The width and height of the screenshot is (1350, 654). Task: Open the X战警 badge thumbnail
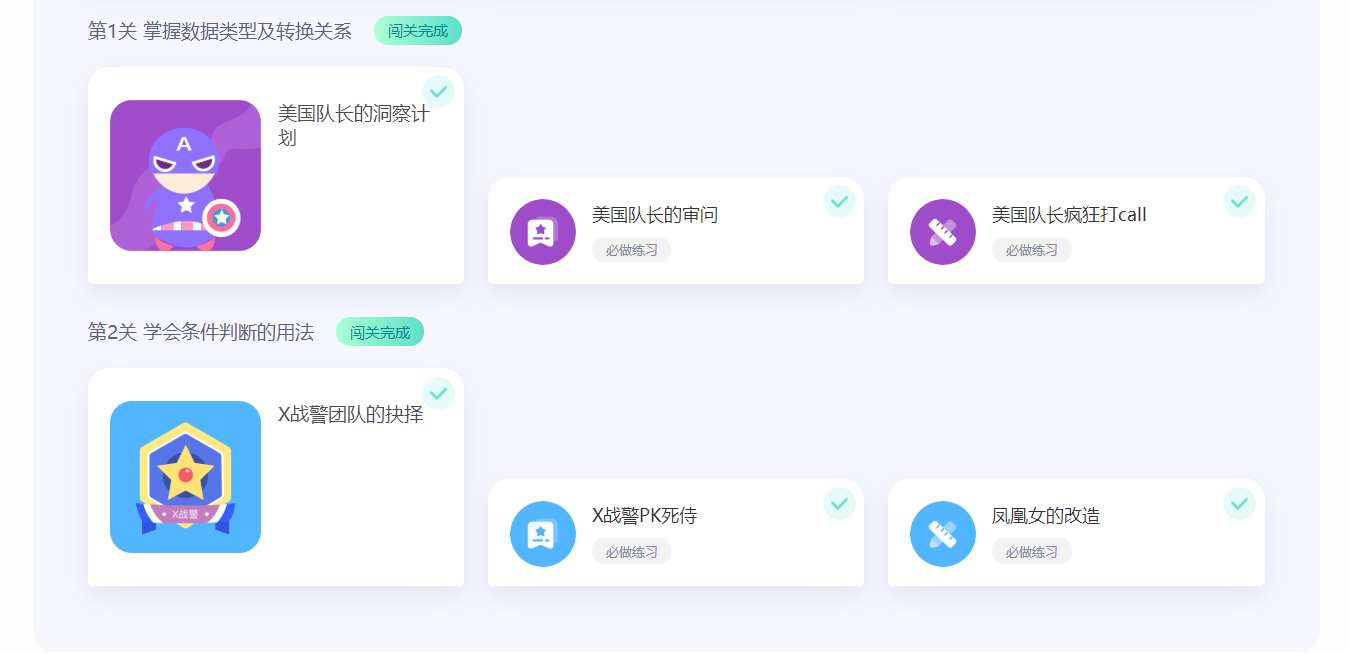click(185, 477)
